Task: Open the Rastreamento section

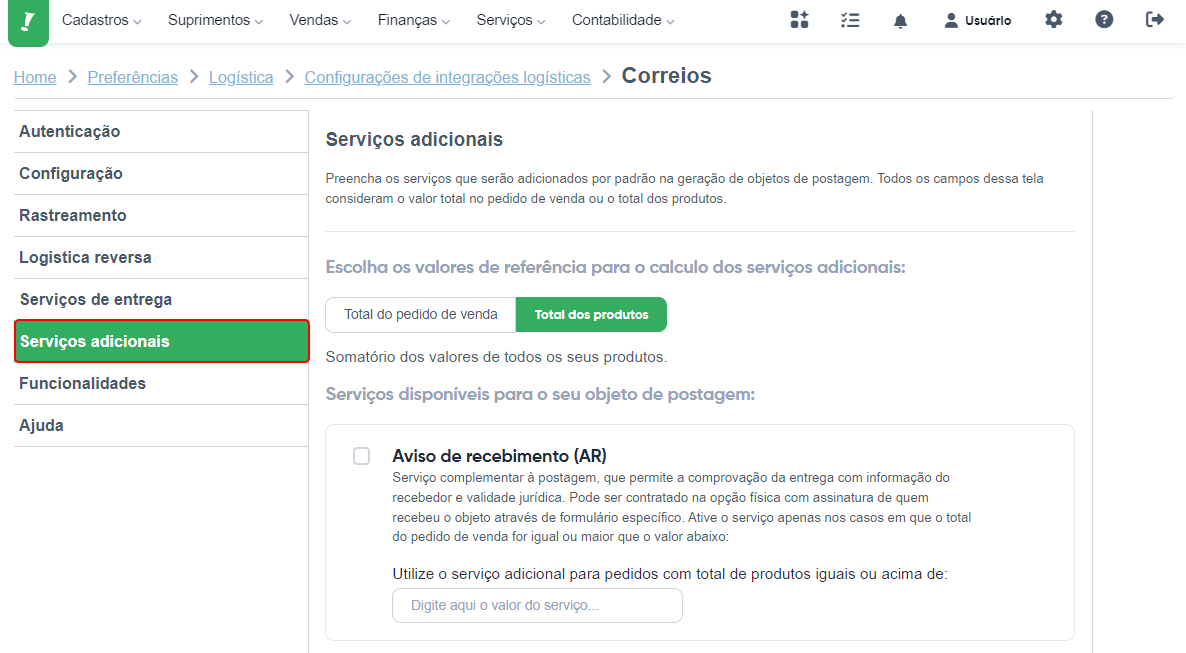Action: click(161, 216)
